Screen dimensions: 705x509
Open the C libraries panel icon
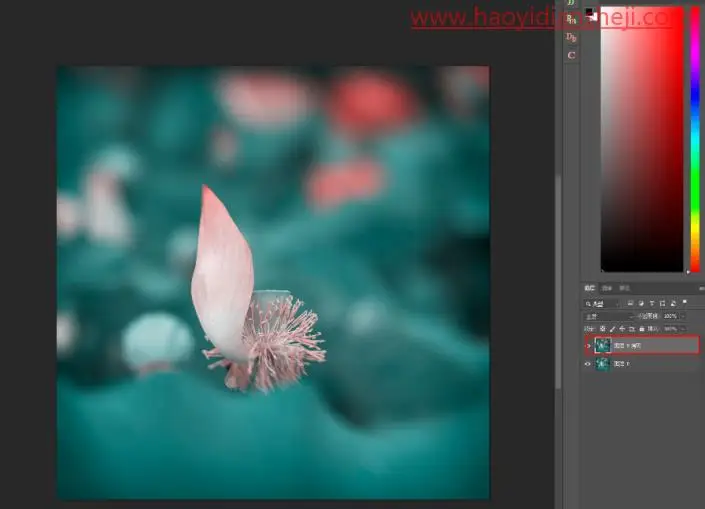(x=571, y=55)
